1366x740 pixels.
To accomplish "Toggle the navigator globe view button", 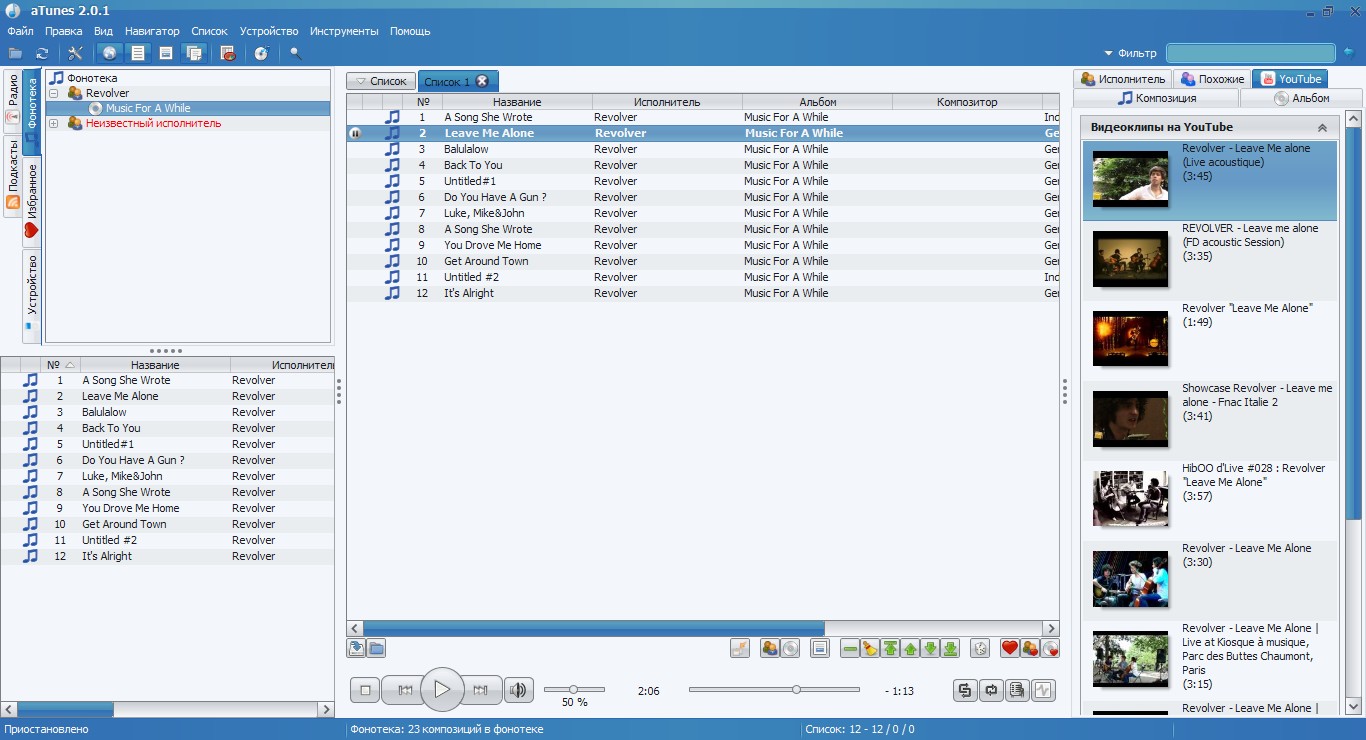I will point(109,53).
